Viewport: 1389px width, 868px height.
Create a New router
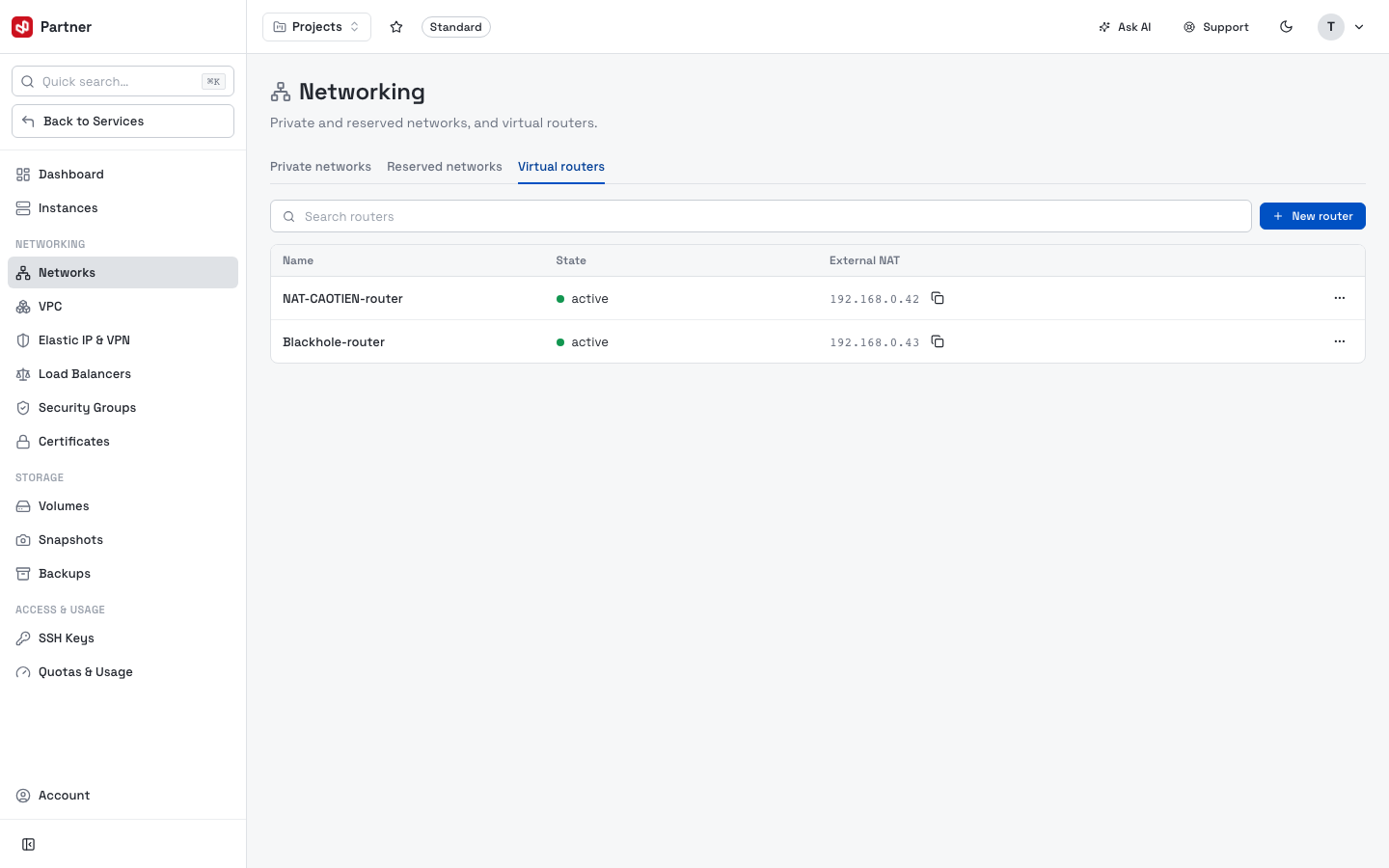[x=1313, y=216]
